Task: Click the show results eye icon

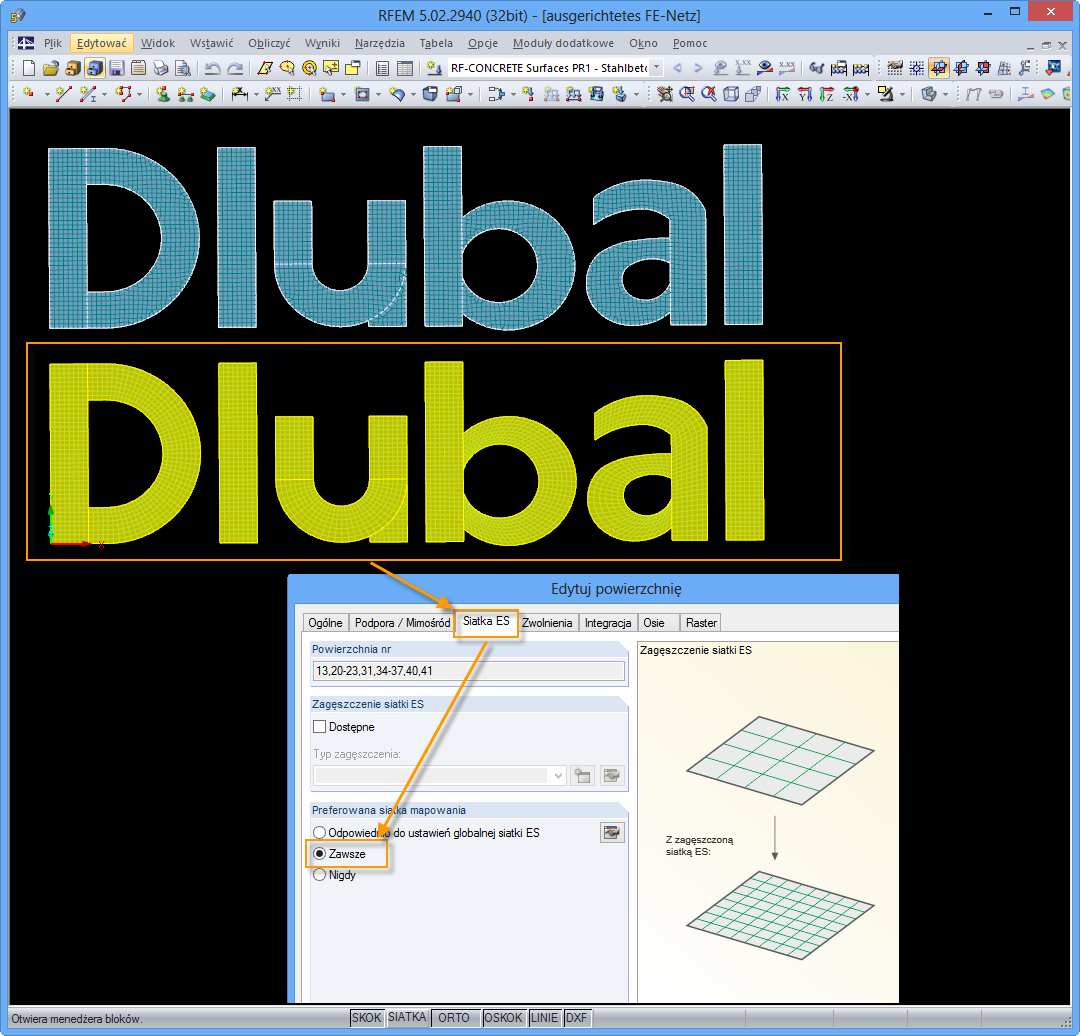Action: [x=765, y=68]
